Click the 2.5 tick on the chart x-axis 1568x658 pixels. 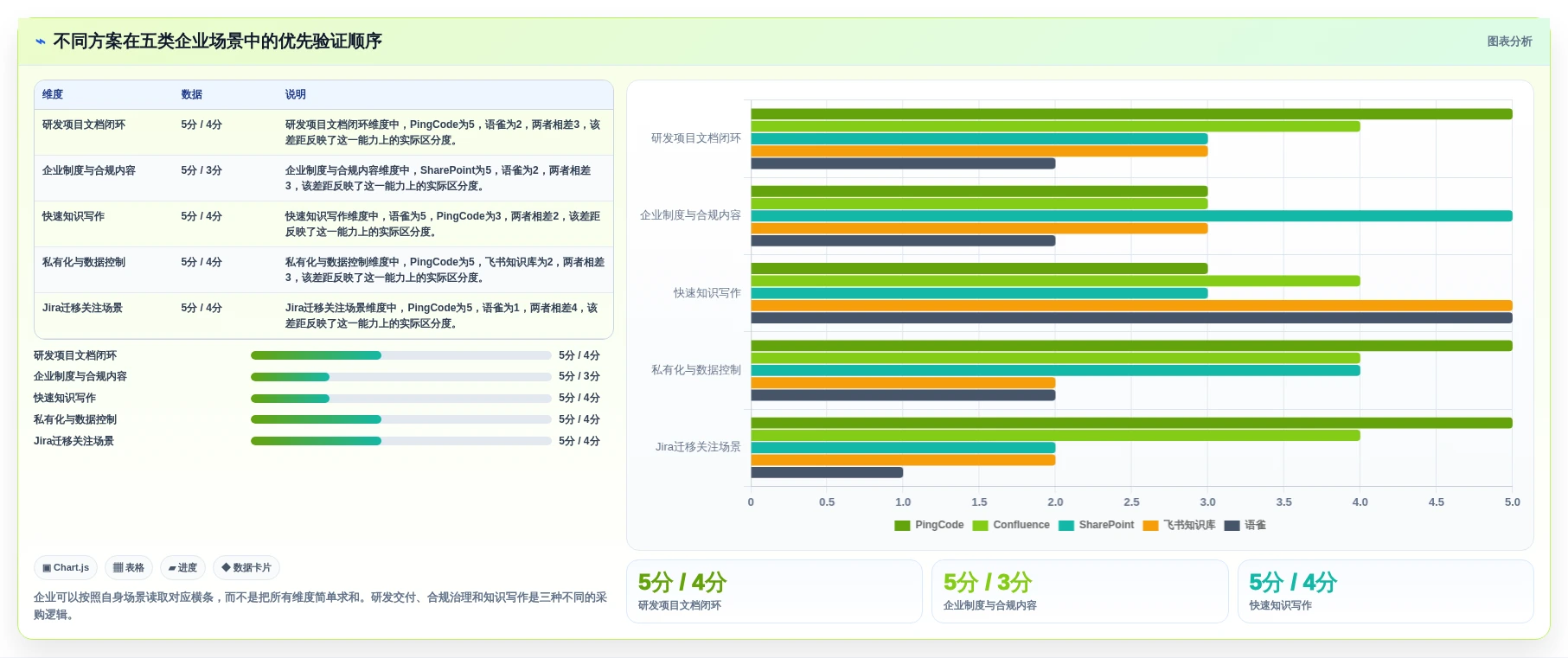pos(1131,502)
